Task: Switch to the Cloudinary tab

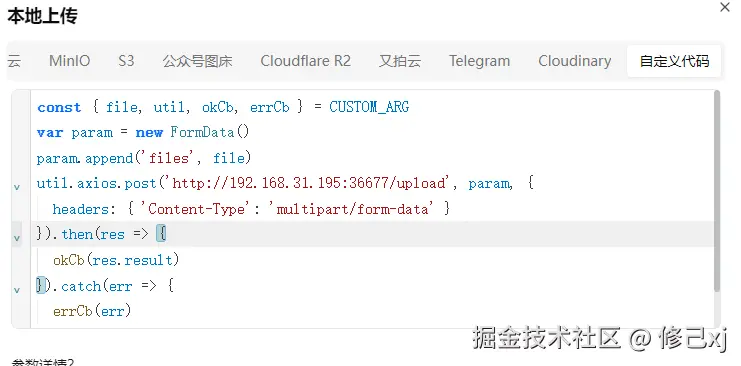Action: click(575, 61)
